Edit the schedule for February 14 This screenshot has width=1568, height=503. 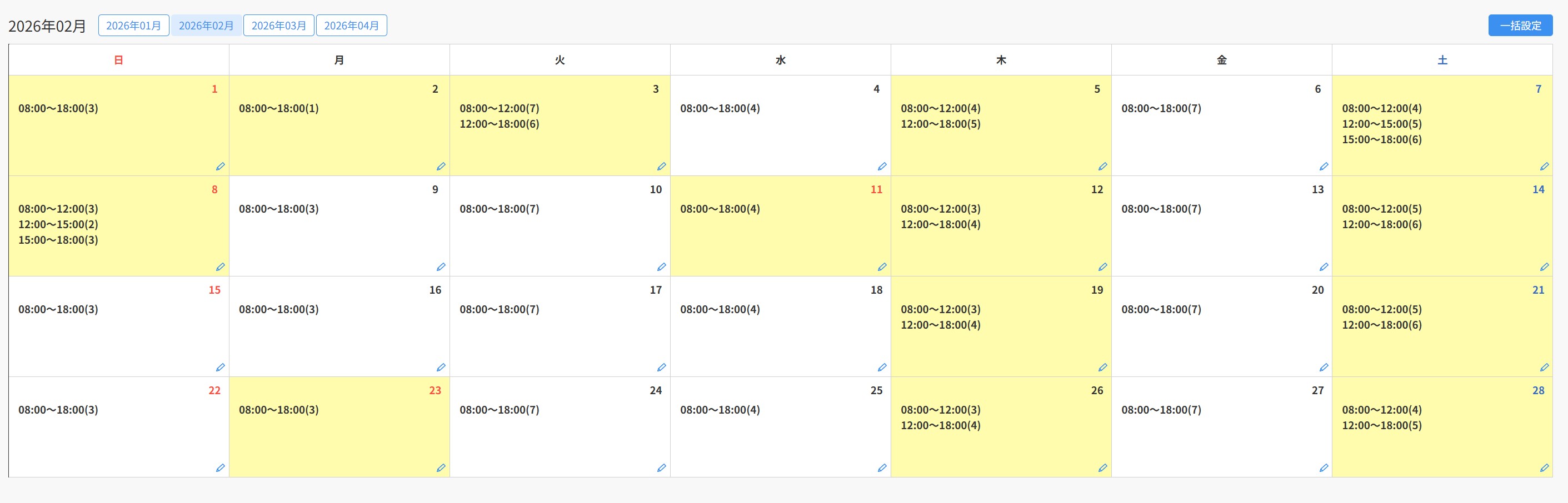(1544, 266)
